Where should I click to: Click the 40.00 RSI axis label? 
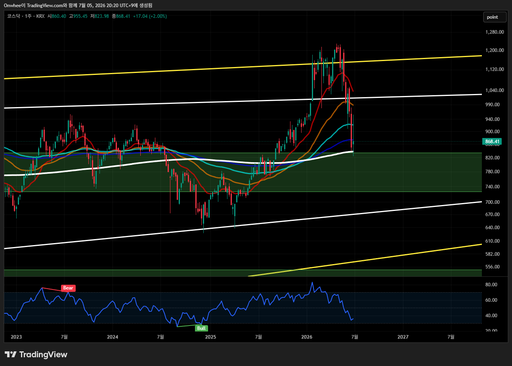coord(491,315)
